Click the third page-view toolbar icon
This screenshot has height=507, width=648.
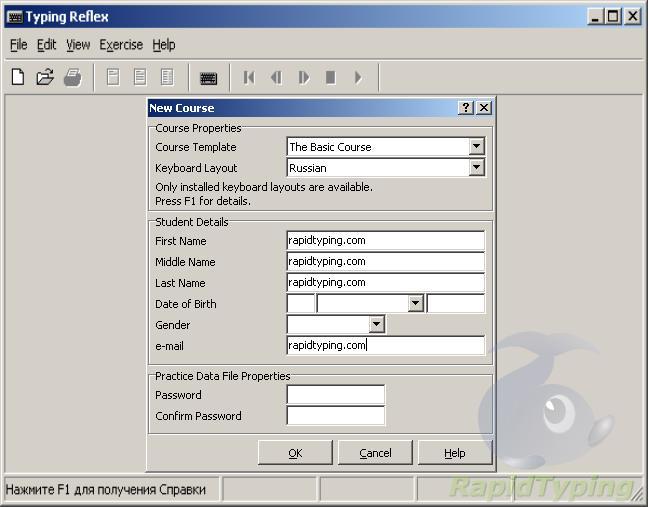point(167,77)
